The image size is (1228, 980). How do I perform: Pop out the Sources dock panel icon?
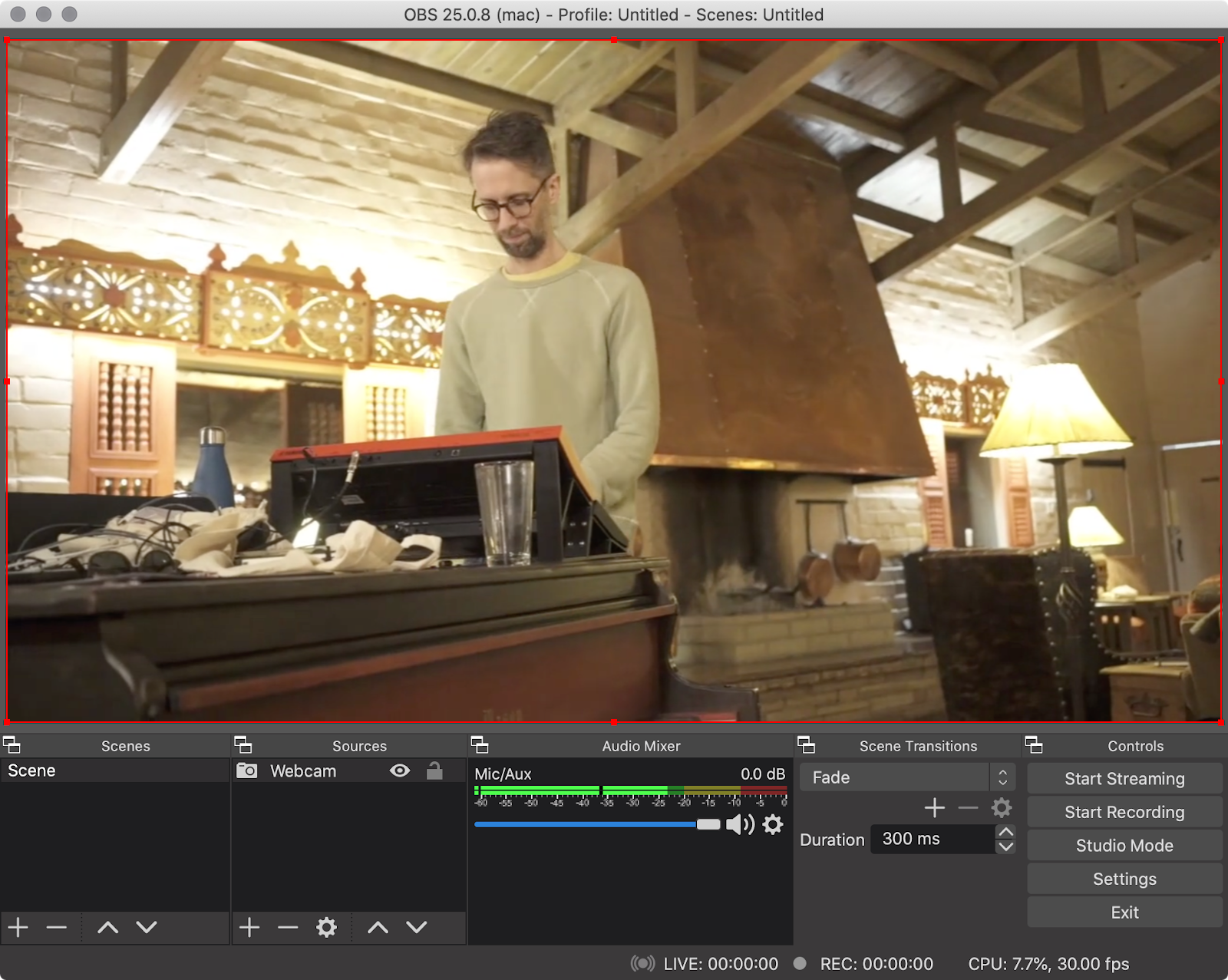pos(243,745)
